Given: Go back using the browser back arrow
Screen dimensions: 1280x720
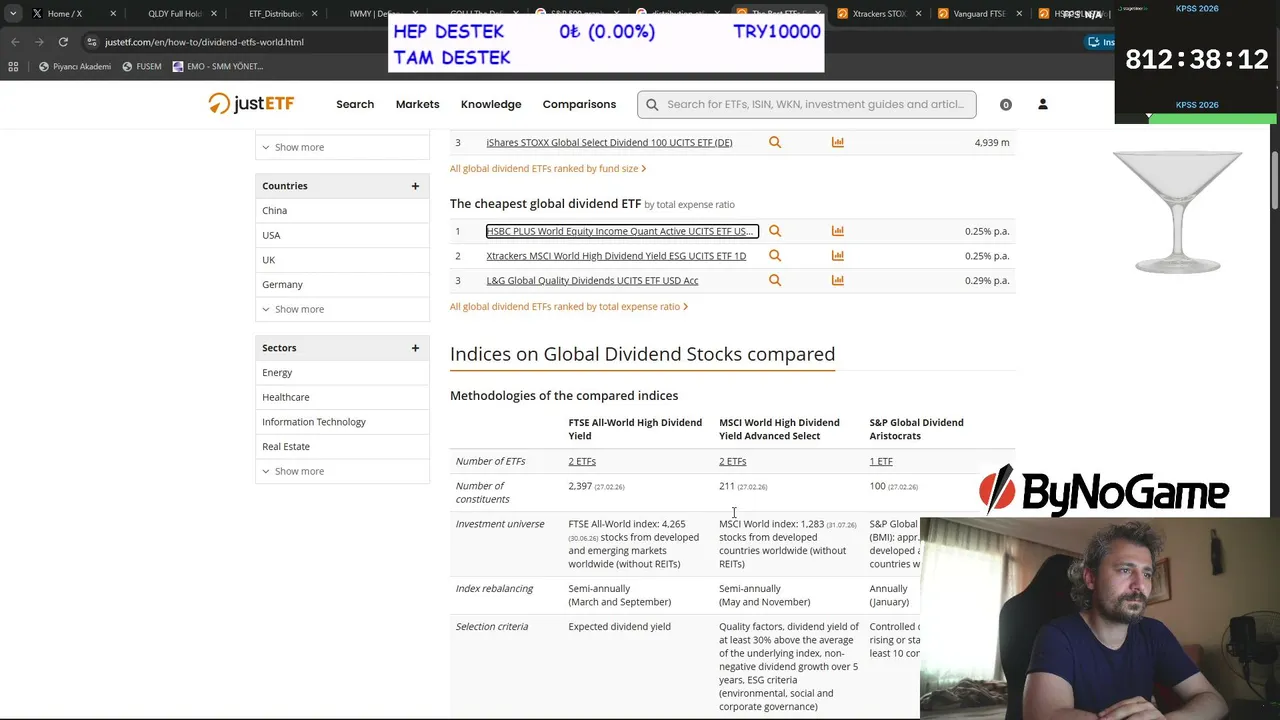Looking at the screenshot, I should tap(15, 42).
